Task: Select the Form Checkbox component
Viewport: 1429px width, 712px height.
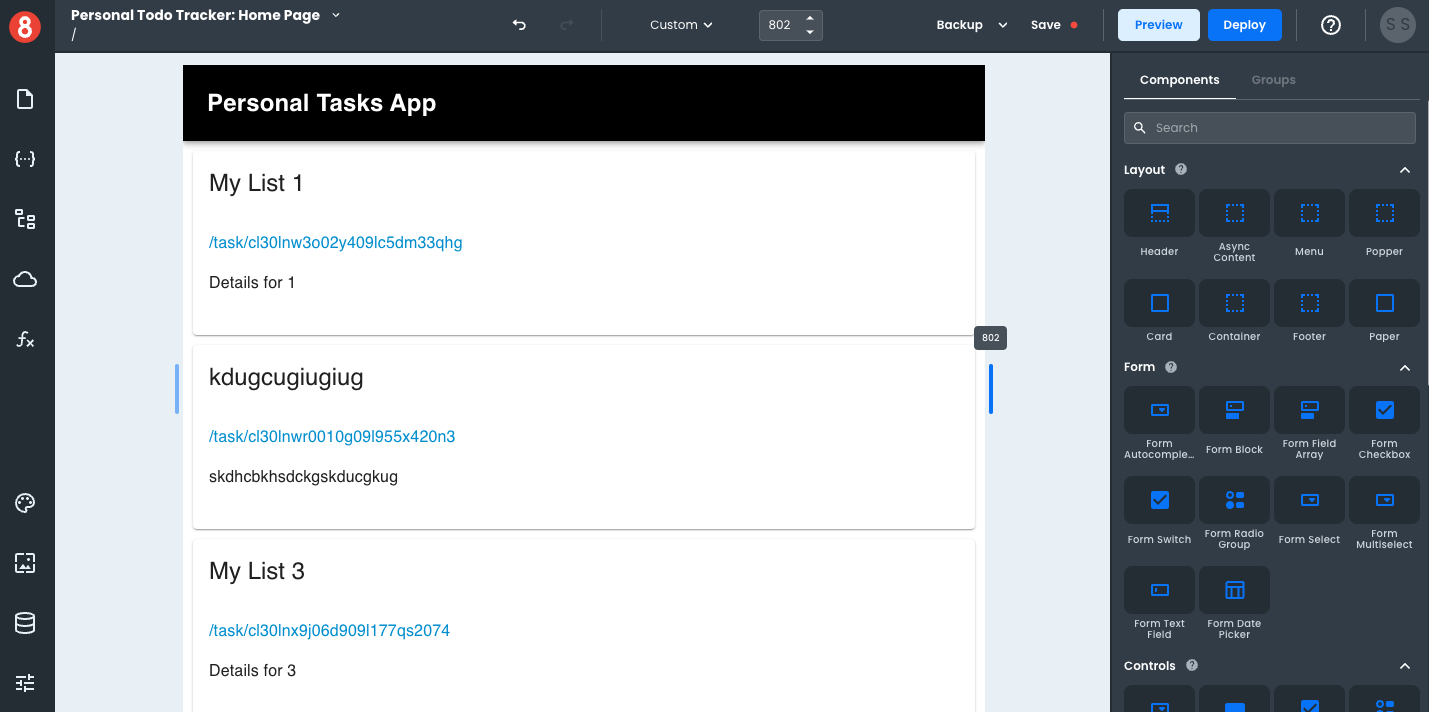Action: click(x=1384, y=422)
